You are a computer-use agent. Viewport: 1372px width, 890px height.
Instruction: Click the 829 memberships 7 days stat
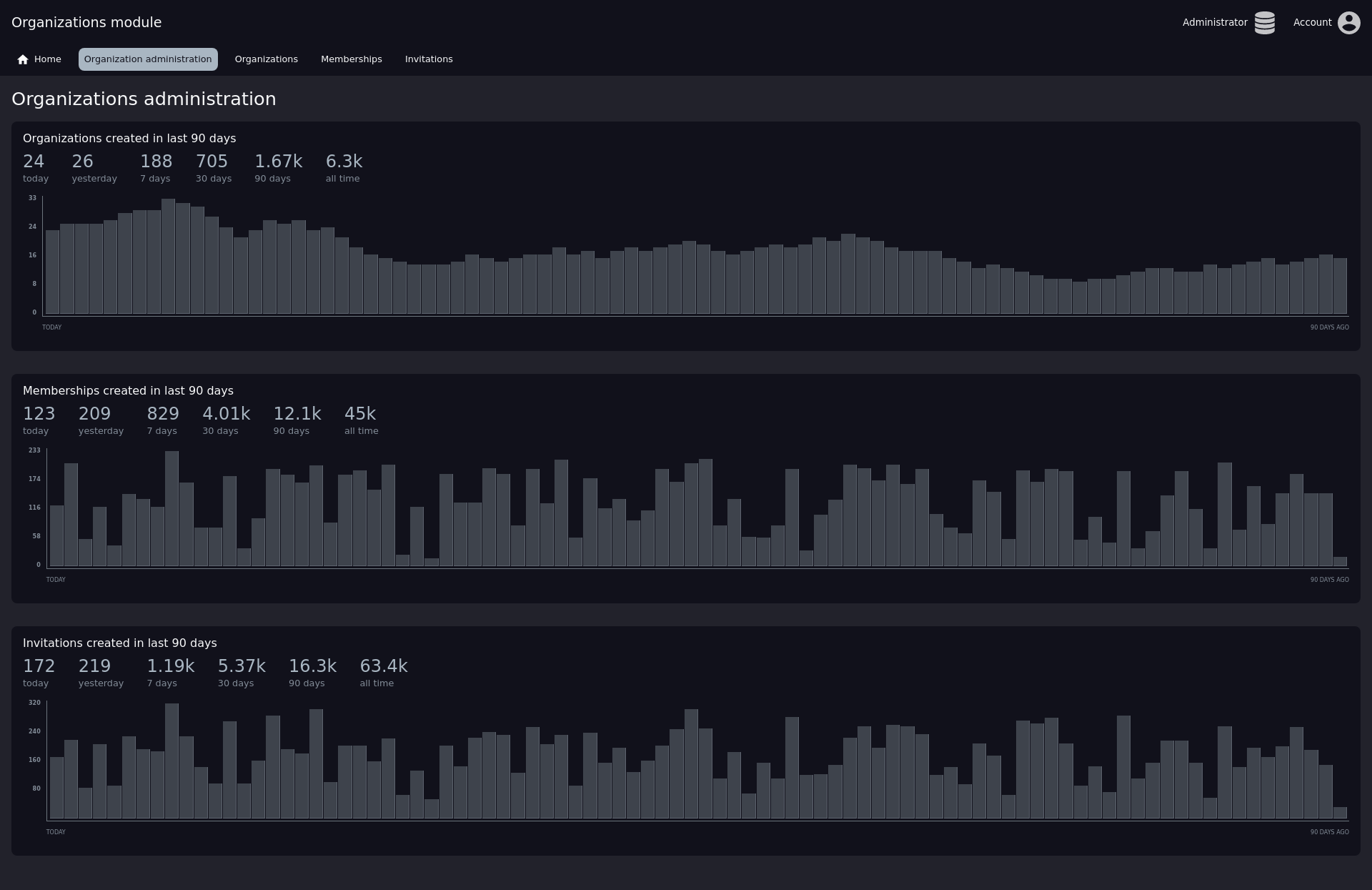(x=163, y=415)
